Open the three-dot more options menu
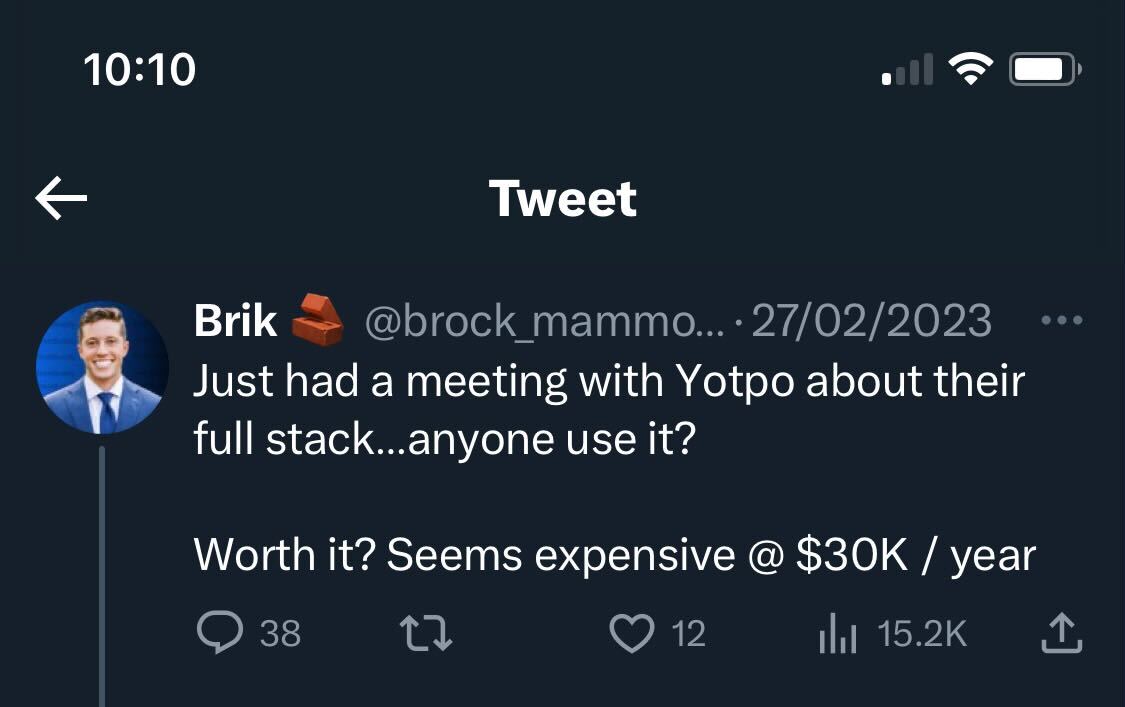 (x=1062, y=321)
